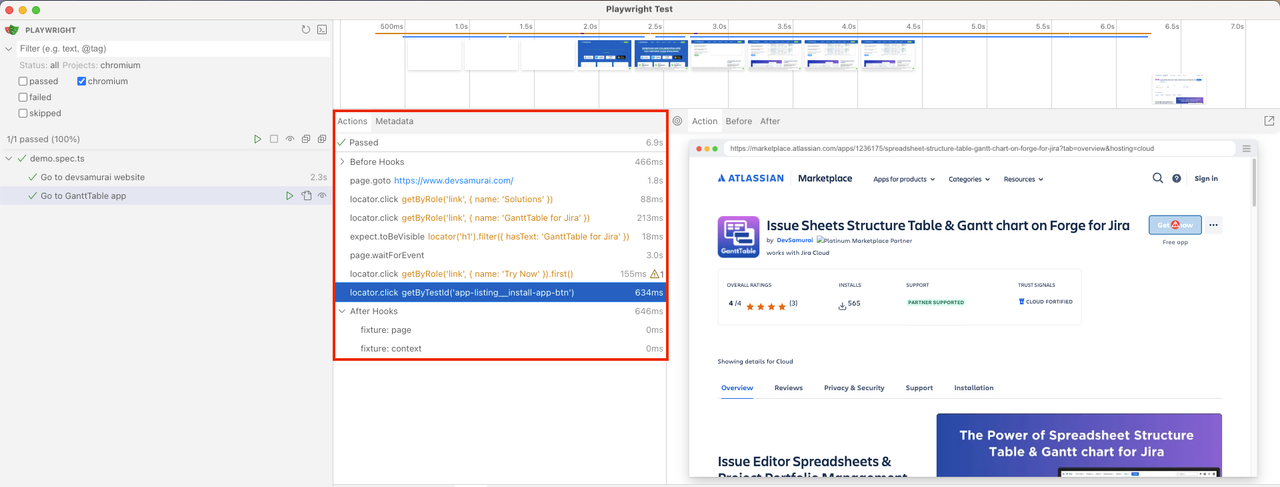The image size is (1280, 487).
Task: Open the Support tab in snapshot page
Action: (x=919, y=388)
